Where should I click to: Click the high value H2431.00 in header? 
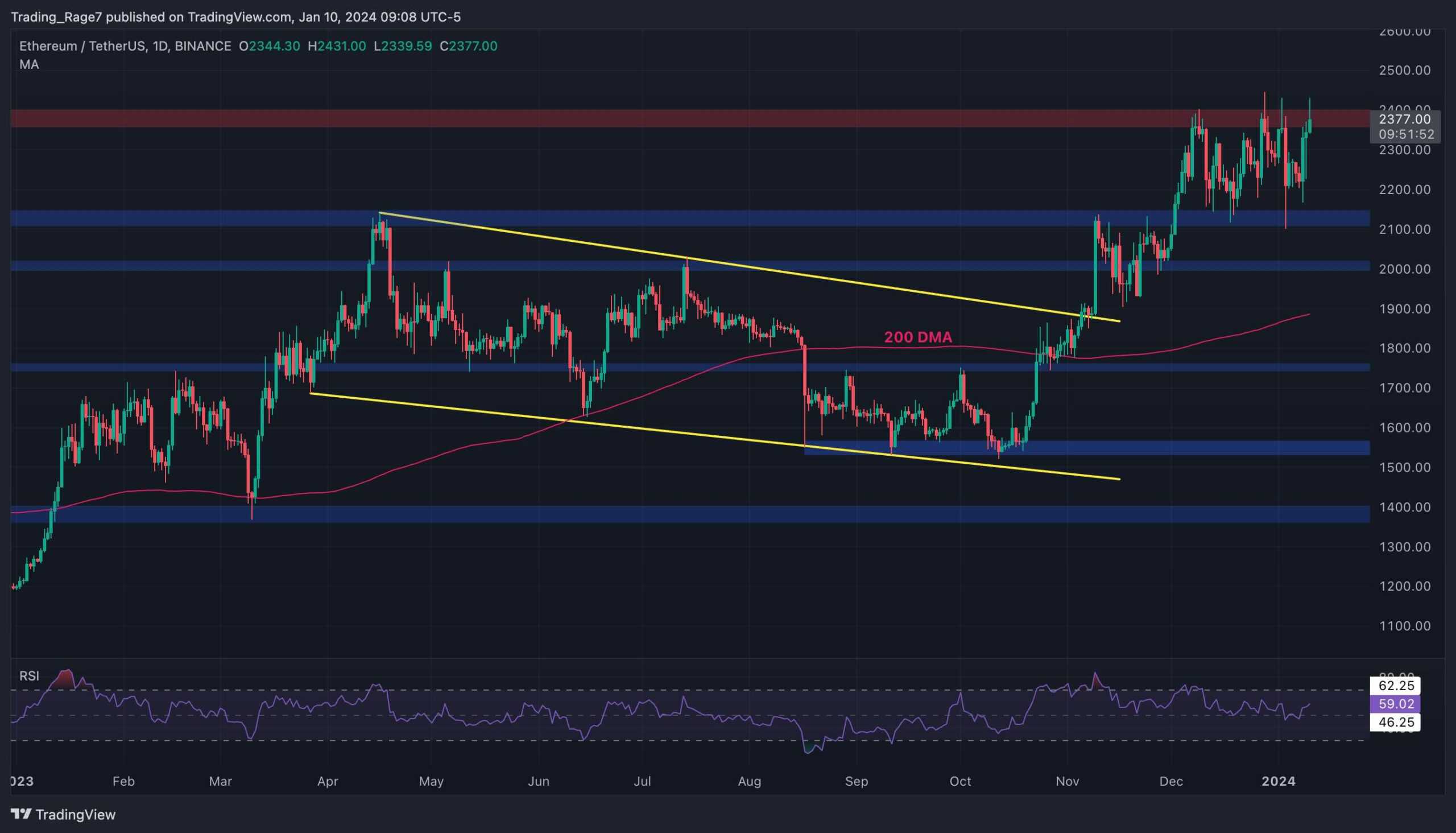click(x=337, y=46)
